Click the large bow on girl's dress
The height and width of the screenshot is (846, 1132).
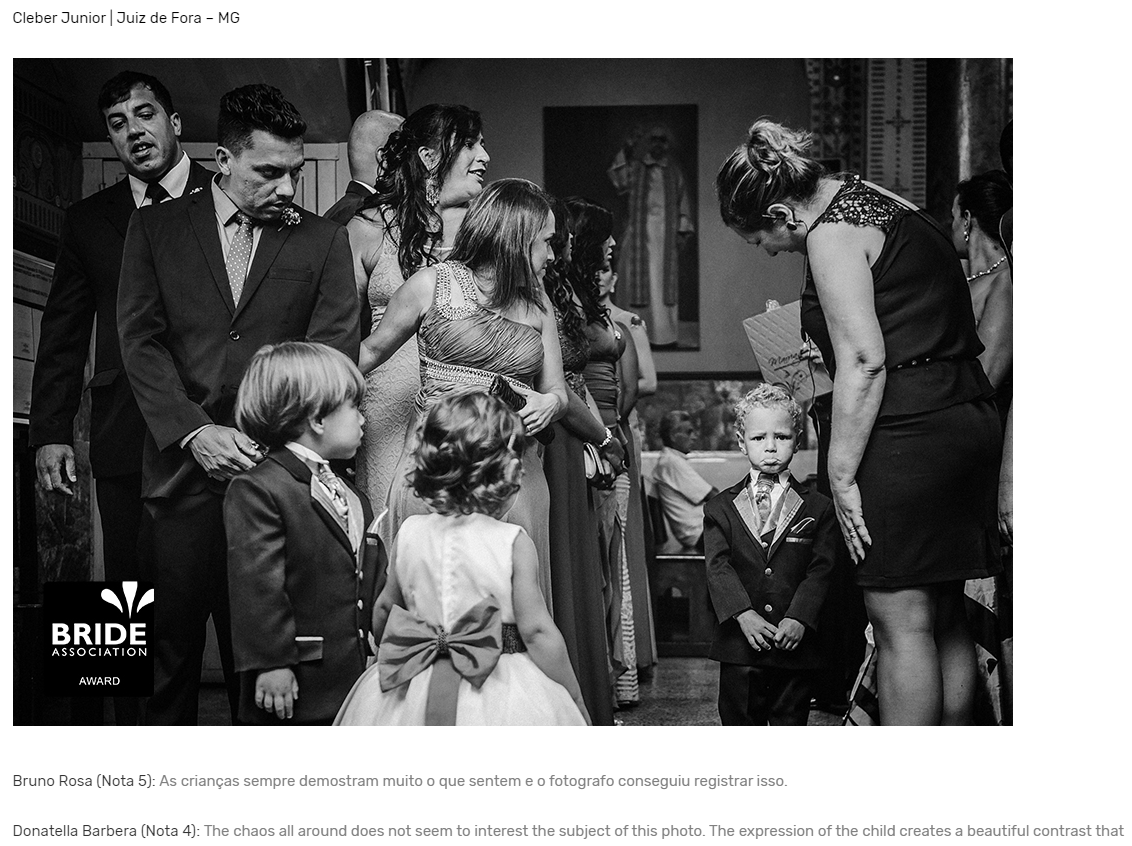(x=440, y=642)
